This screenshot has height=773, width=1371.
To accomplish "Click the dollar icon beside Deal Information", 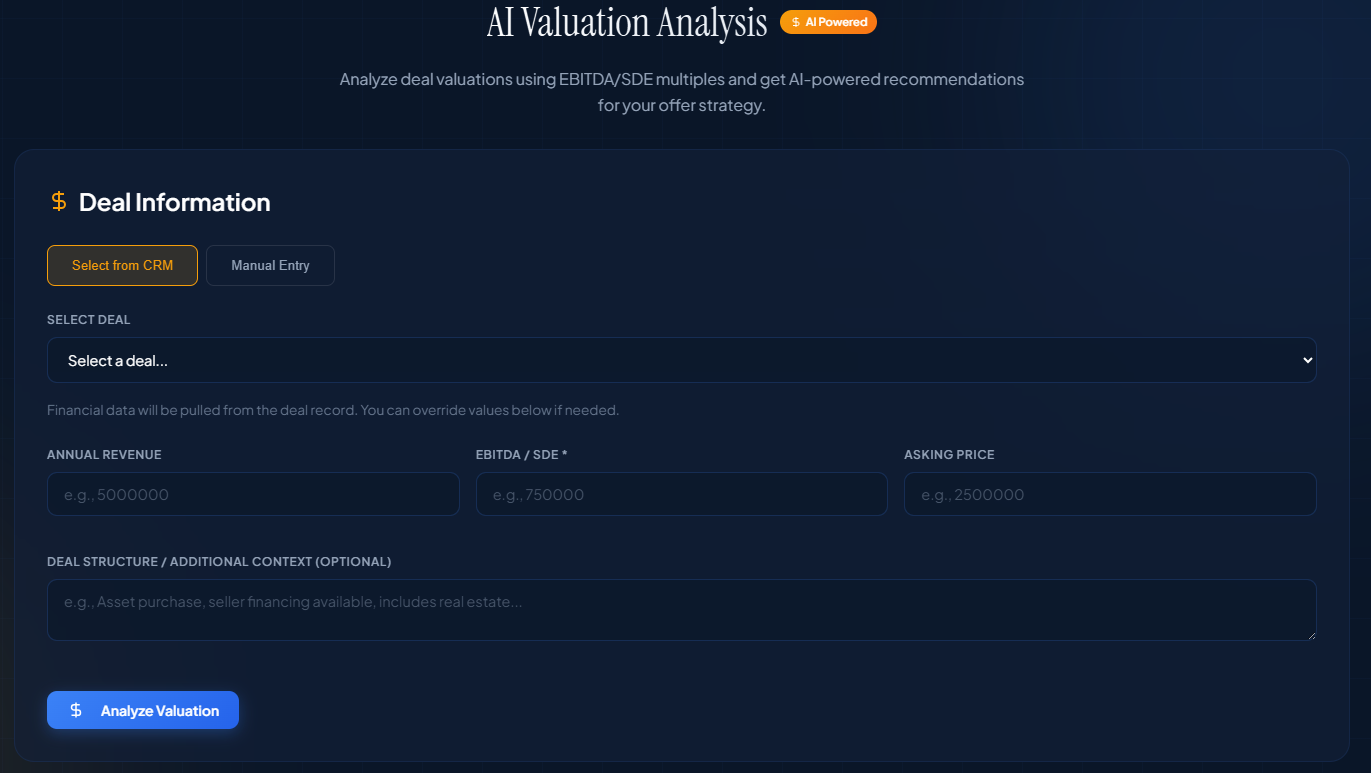I will point(58,201).
